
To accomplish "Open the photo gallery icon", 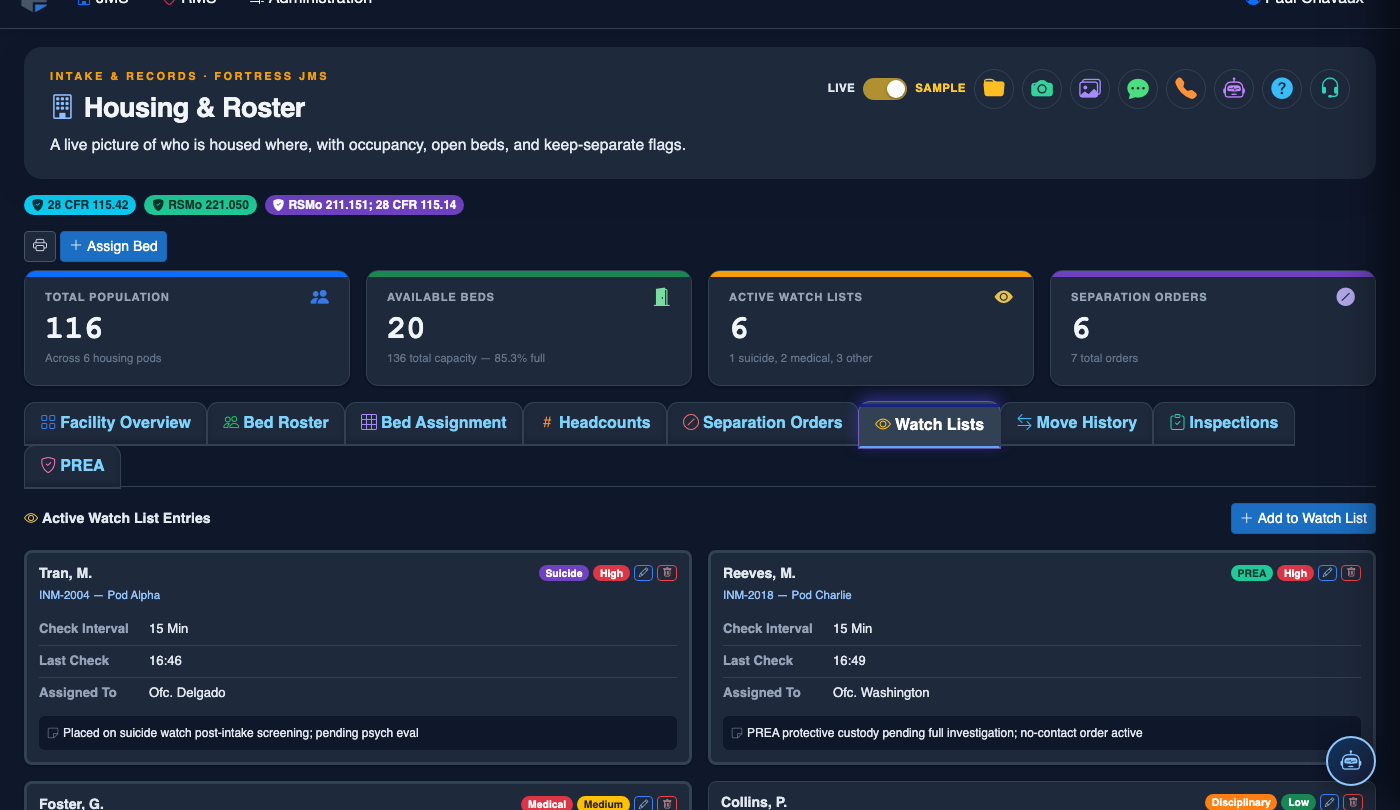I will pyautogui.click(x=1090, y=88).
